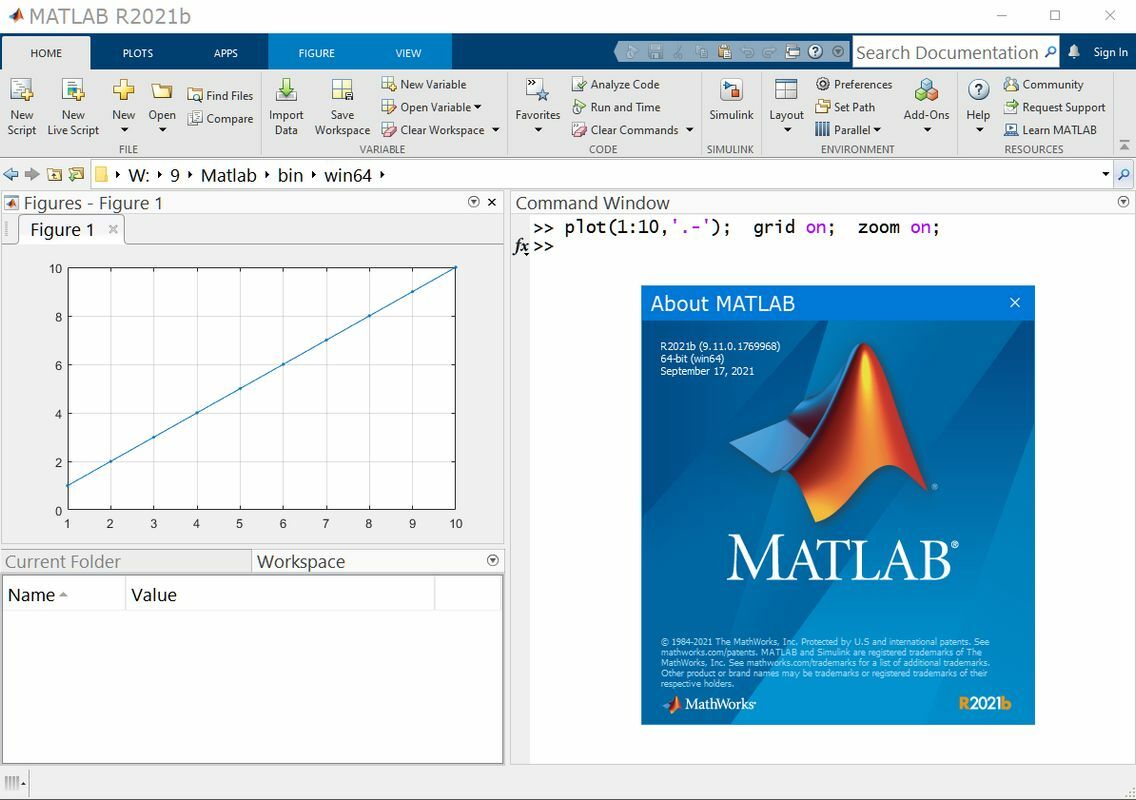The width and height of the screenshot is (1136, 800).
Task: Open the Add-Ons icon
Action: (x=926, y=92)
